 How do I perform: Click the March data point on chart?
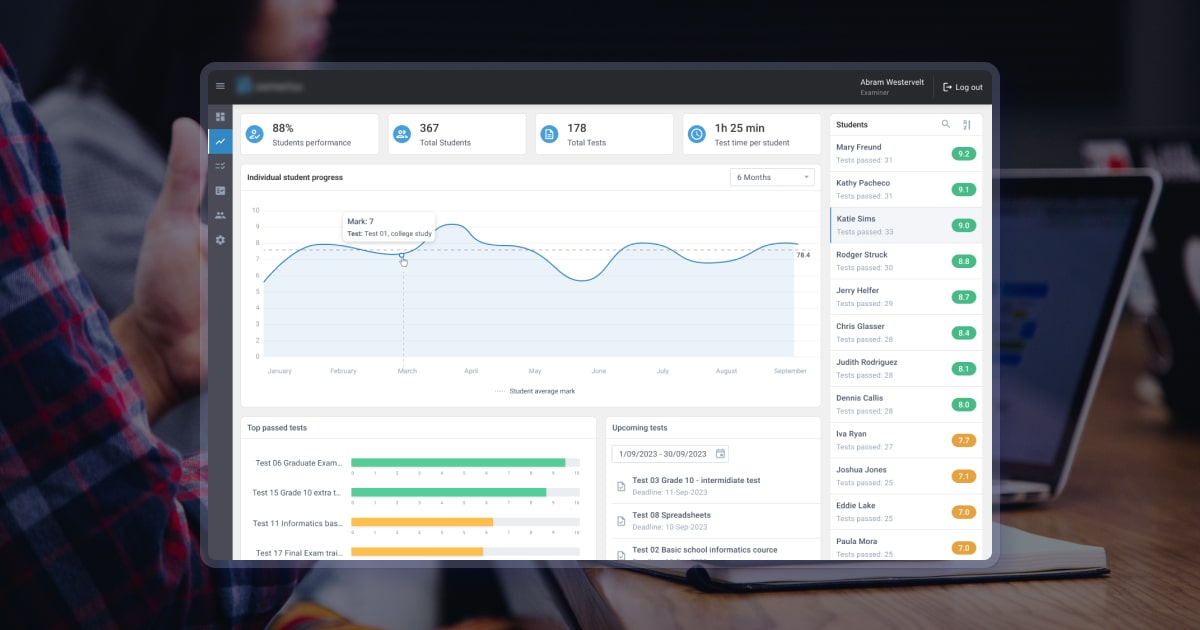tap(402, 256)
